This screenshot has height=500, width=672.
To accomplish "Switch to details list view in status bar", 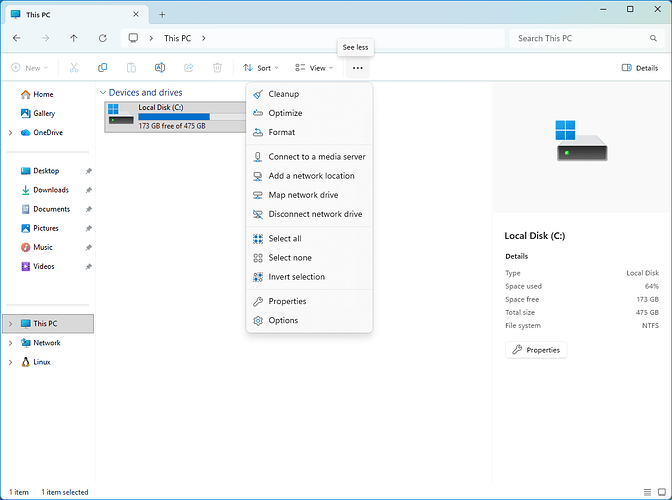I will [x=648, y=492].
